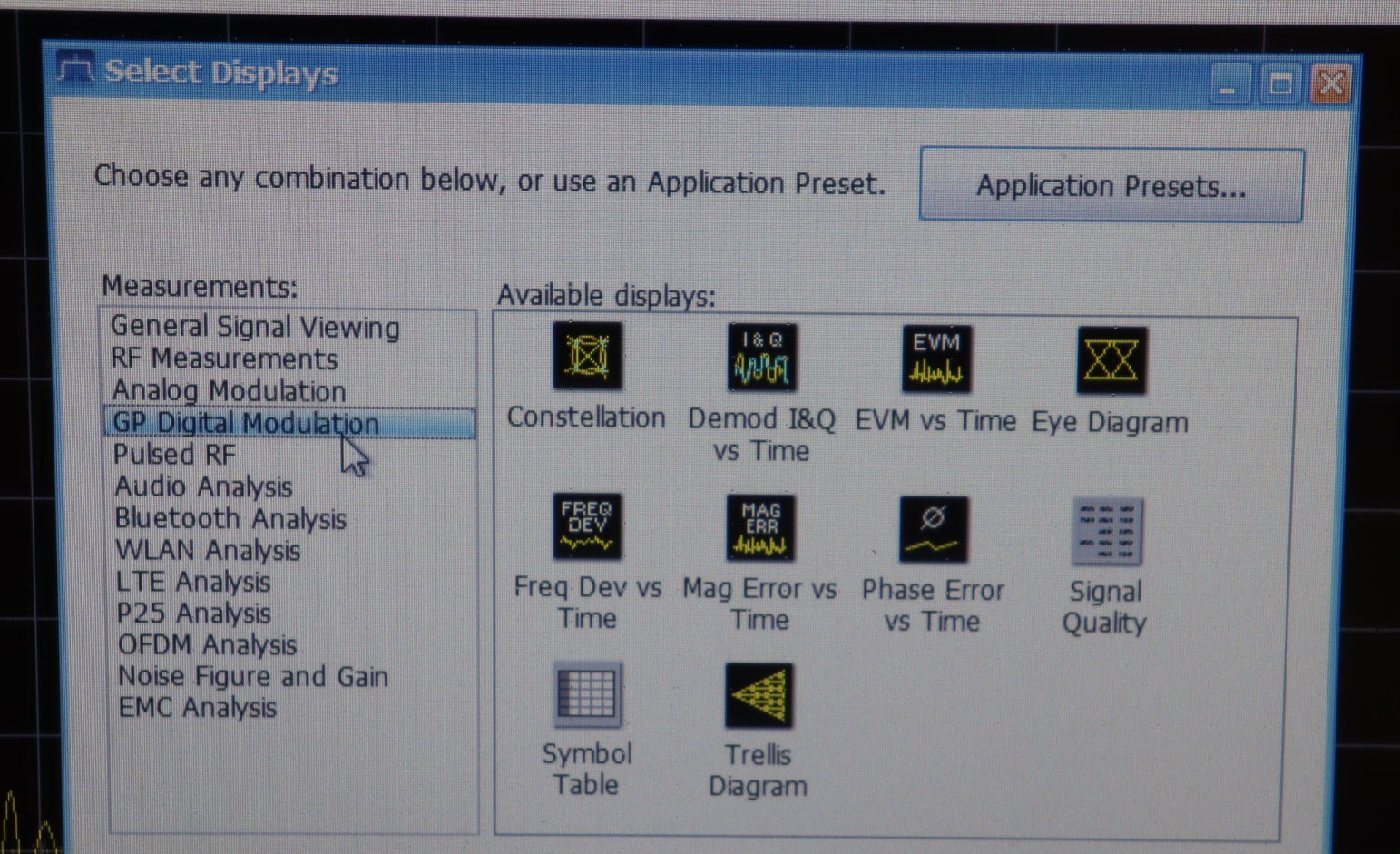Select the Eye Diagram display icon
The height and width of the screenshot is (854, 1400).
1111,361
